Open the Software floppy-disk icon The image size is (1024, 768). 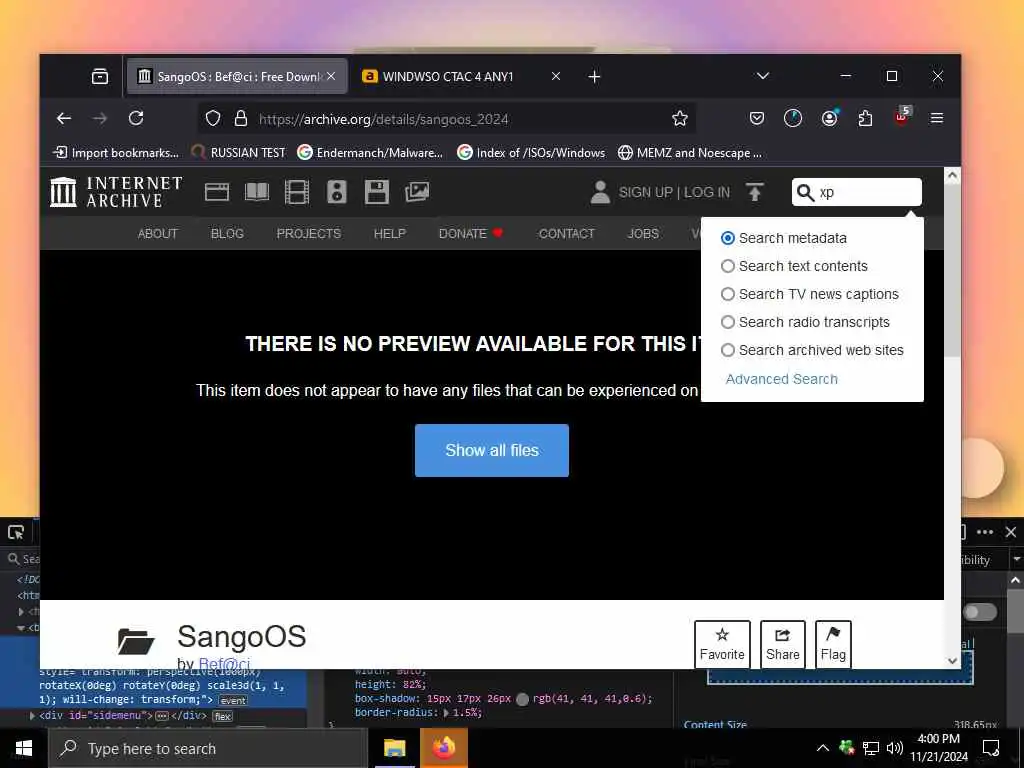(377, 192)
